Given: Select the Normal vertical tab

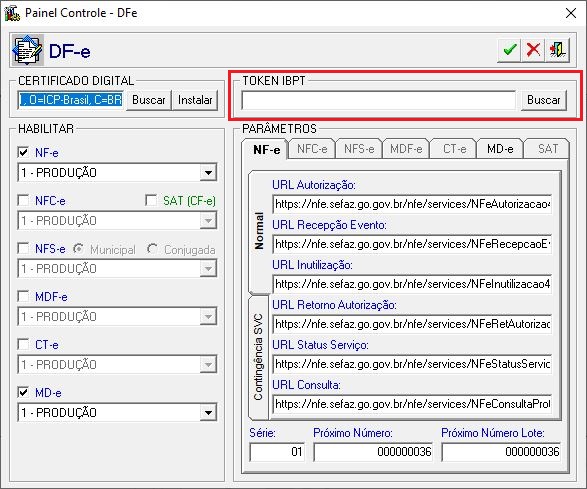Looking at the screenshot, I should 259,231.
